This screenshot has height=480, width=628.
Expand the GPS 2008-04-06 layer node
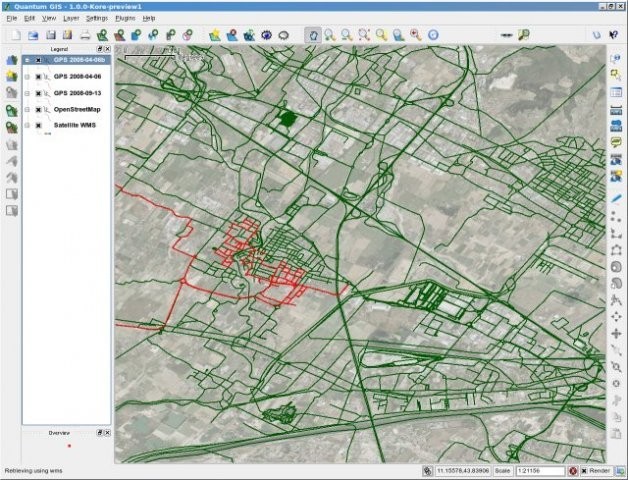(27, 77)
